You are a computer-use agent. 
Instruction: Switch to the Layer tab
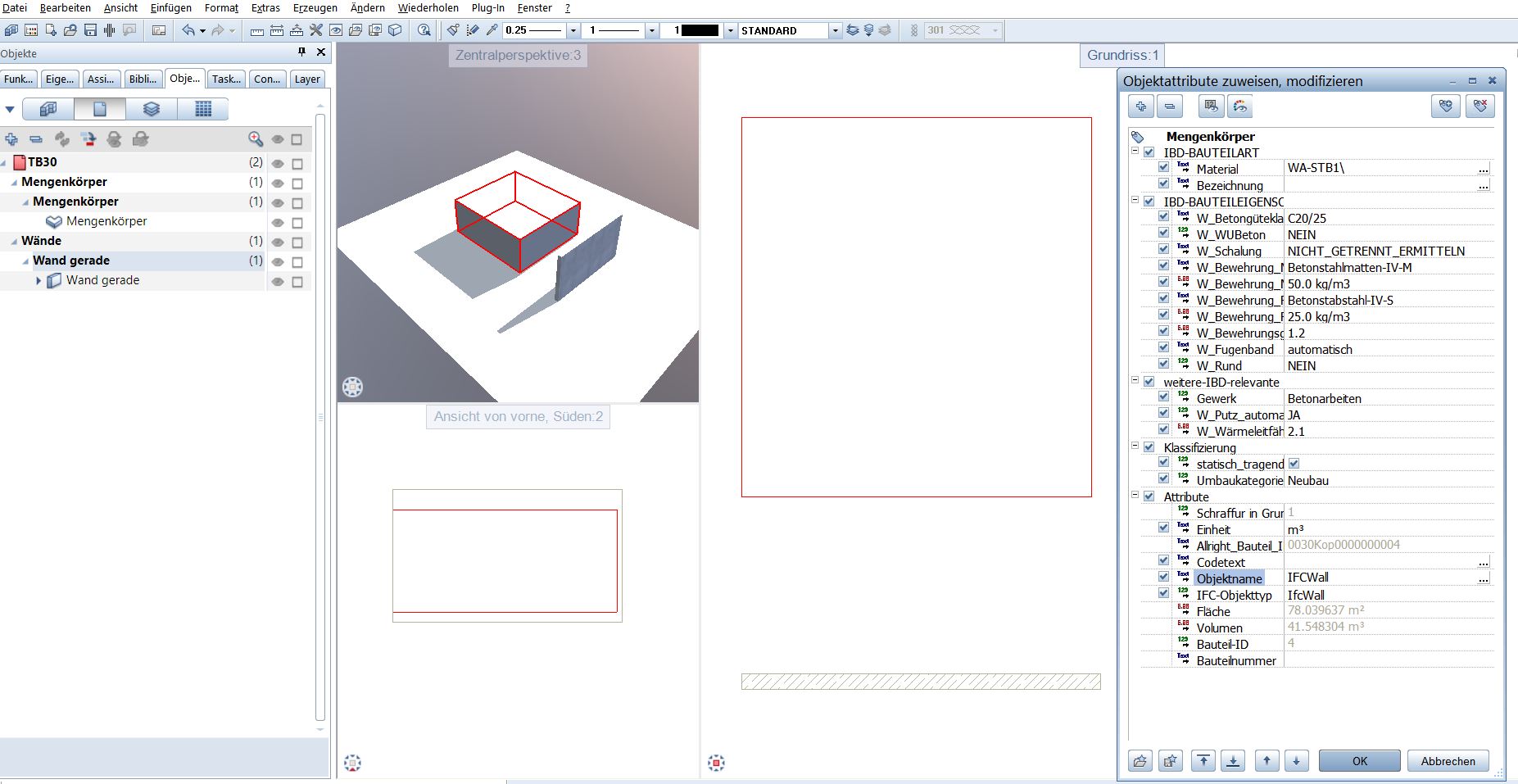point(307,79)
